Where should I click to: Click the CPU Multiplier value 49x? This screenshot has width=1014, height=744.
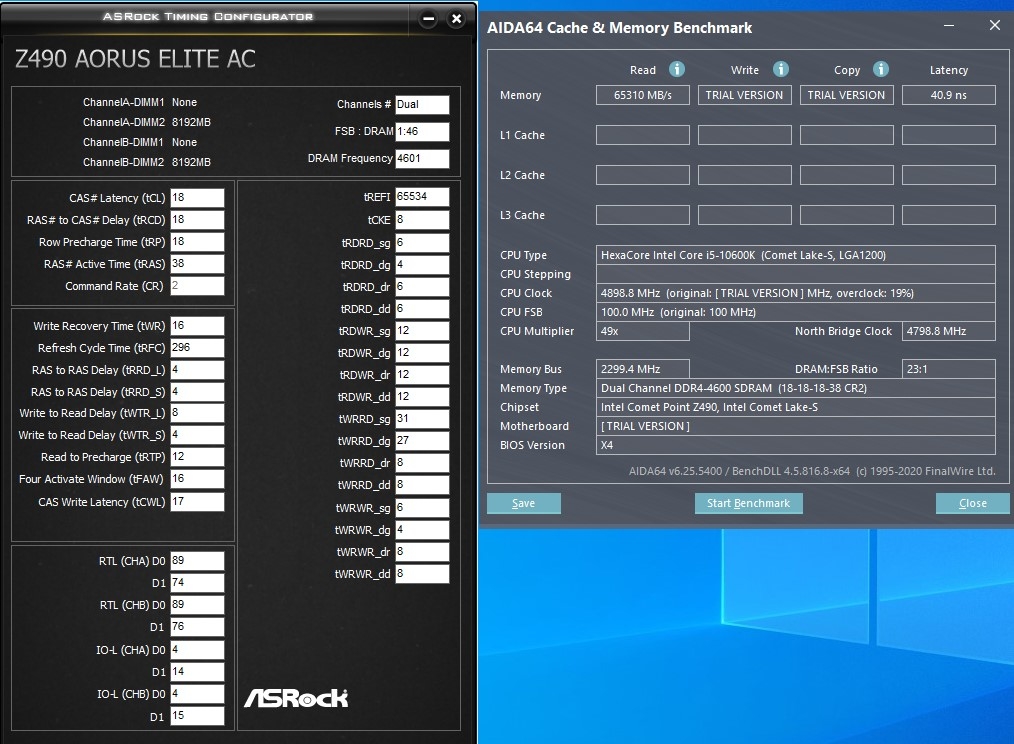pos(643,331)
